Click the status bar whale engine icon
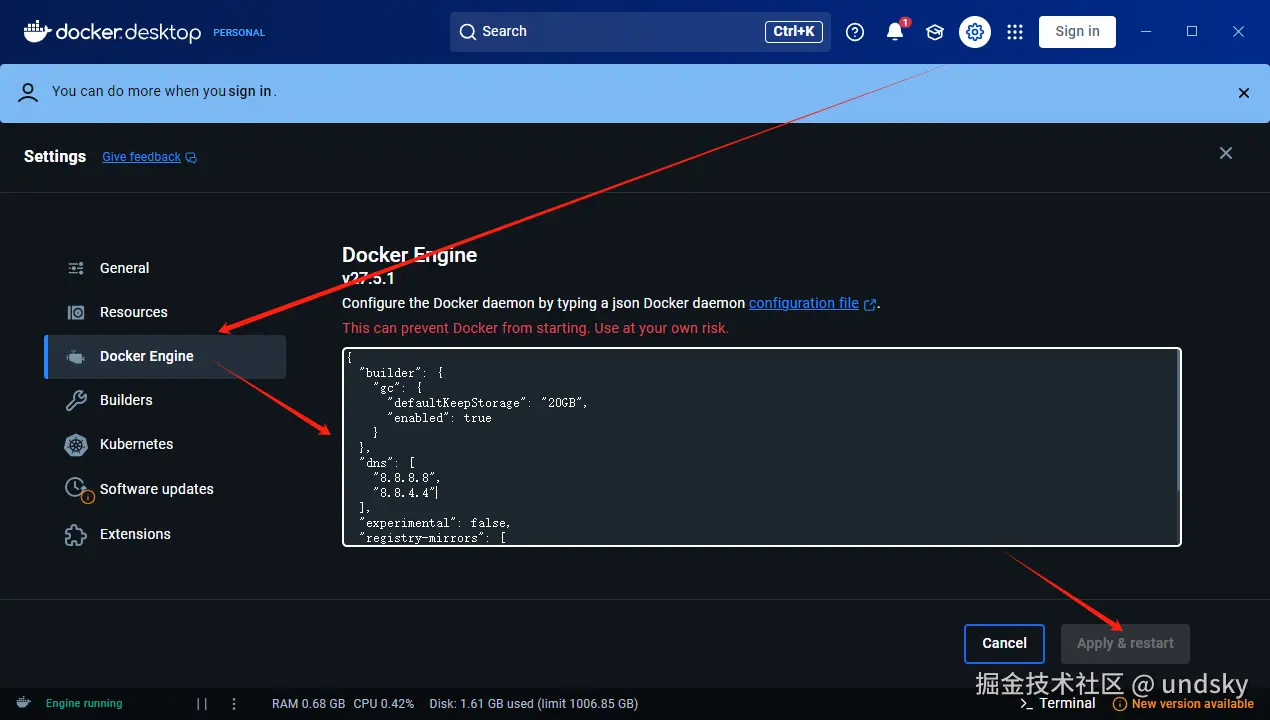 (23, 703)
